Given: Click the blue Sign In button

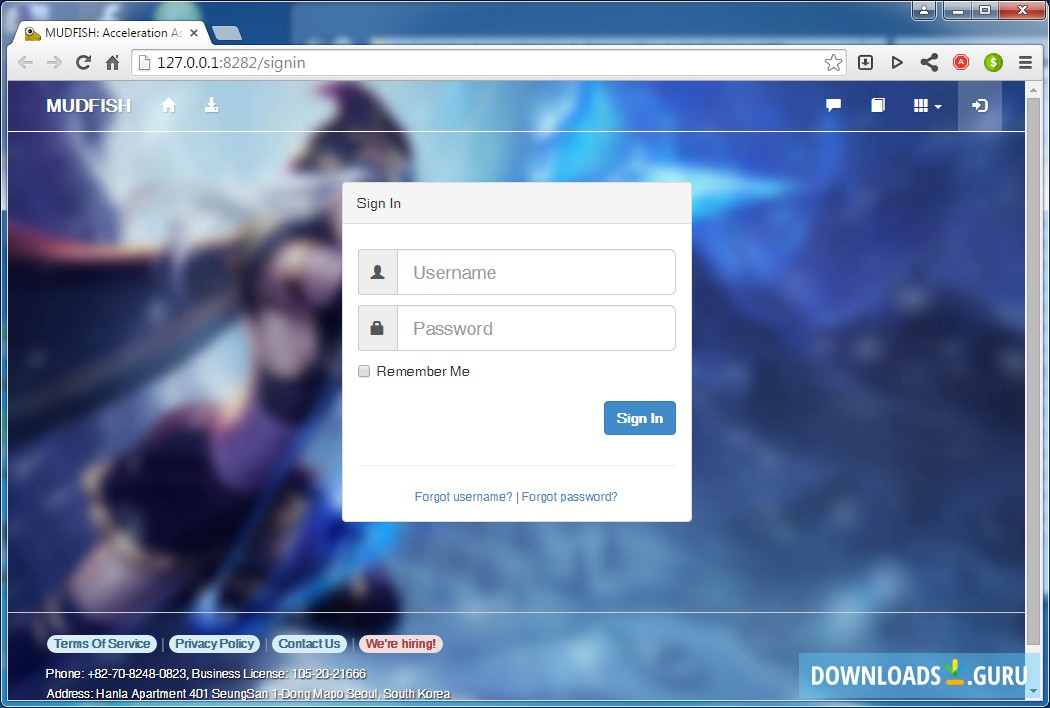Looking at the screenshot, I should point(640,418).
